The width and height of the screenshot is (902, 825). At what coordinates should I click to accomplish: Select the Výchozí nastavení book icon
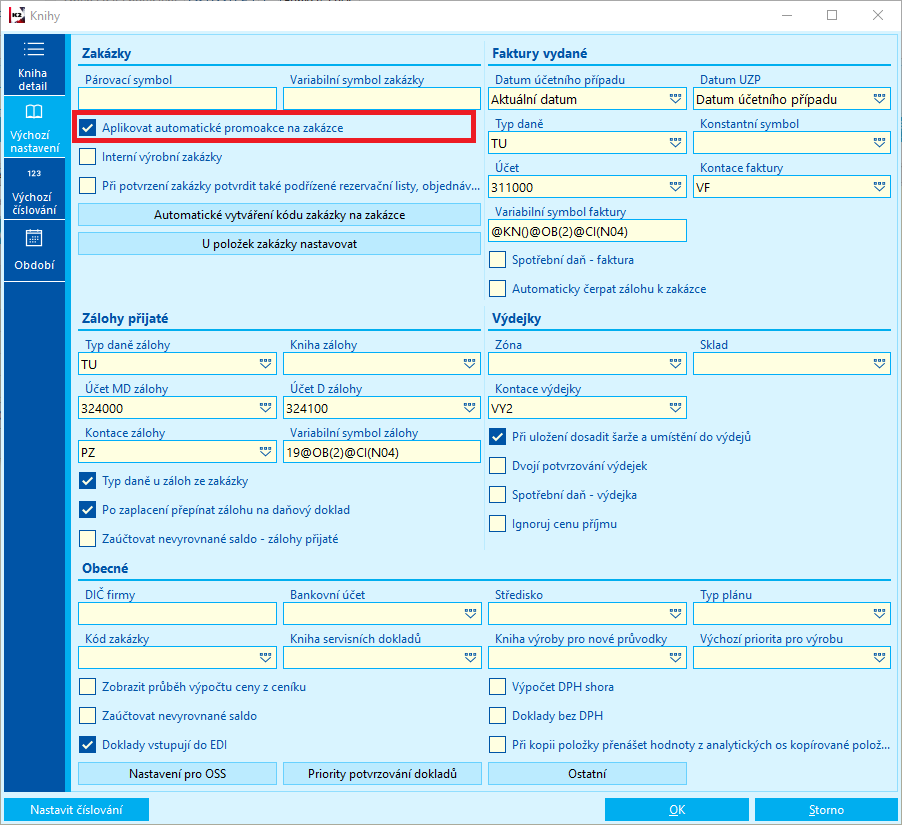[34, 112]
